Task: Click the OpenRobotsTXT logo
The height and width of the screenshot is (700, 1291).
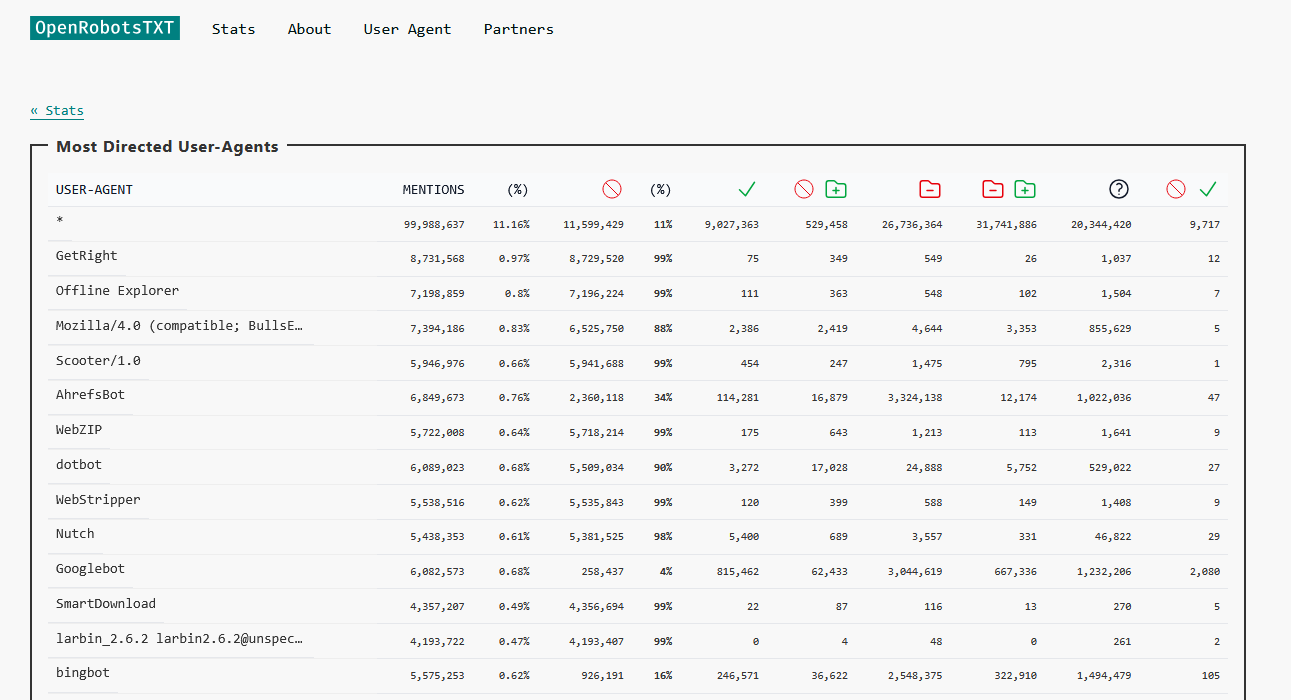Action: (105, 28)
